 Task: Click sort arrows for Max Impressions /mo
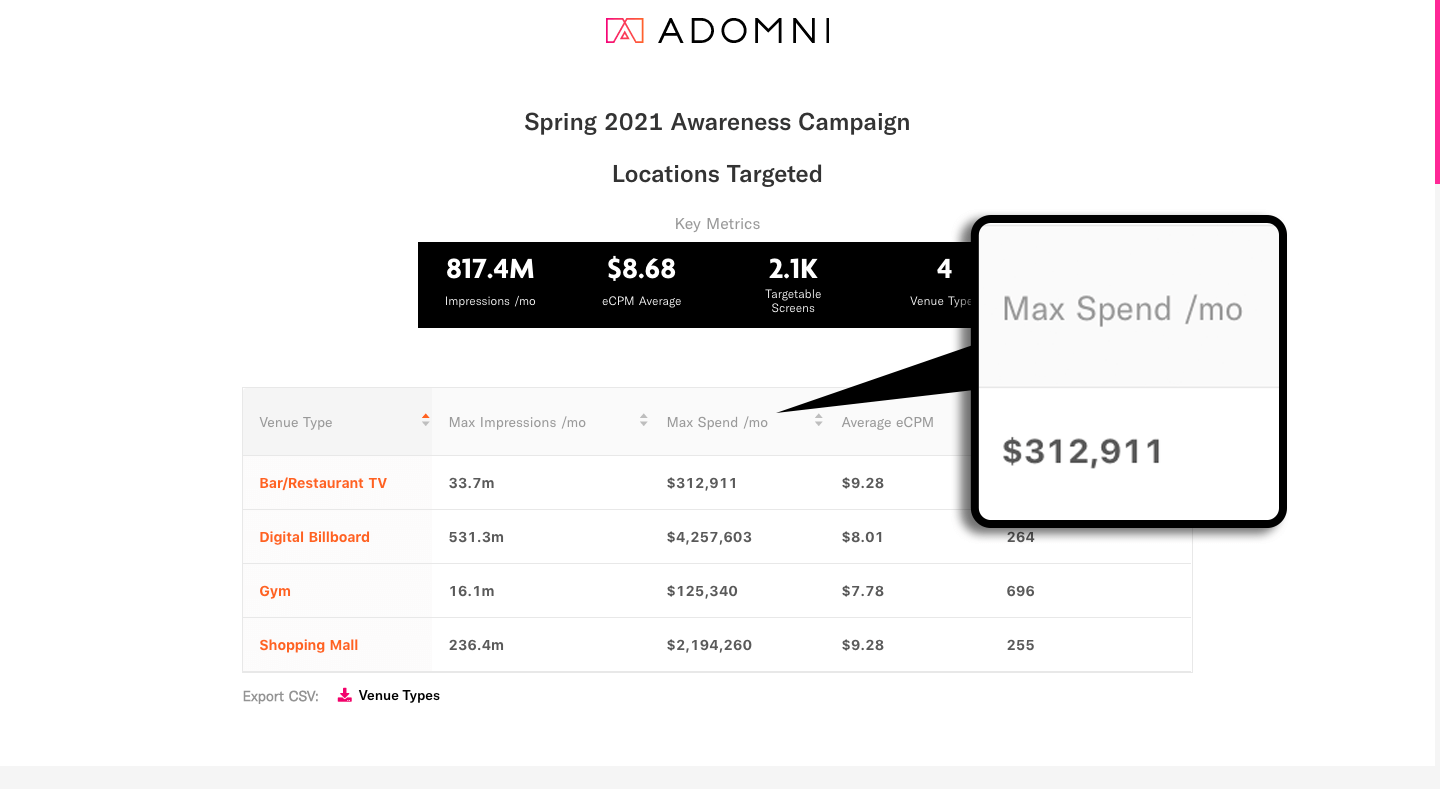tap(644, 421)
